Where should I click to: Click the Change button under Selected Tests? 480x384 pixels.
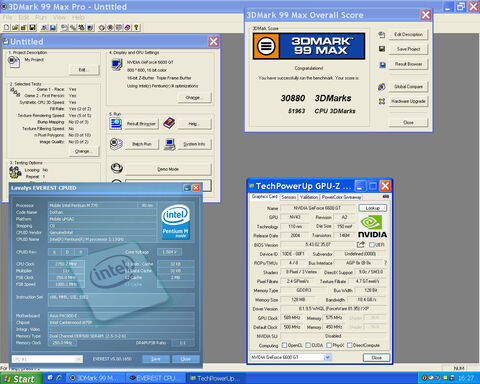coord(84,151)
